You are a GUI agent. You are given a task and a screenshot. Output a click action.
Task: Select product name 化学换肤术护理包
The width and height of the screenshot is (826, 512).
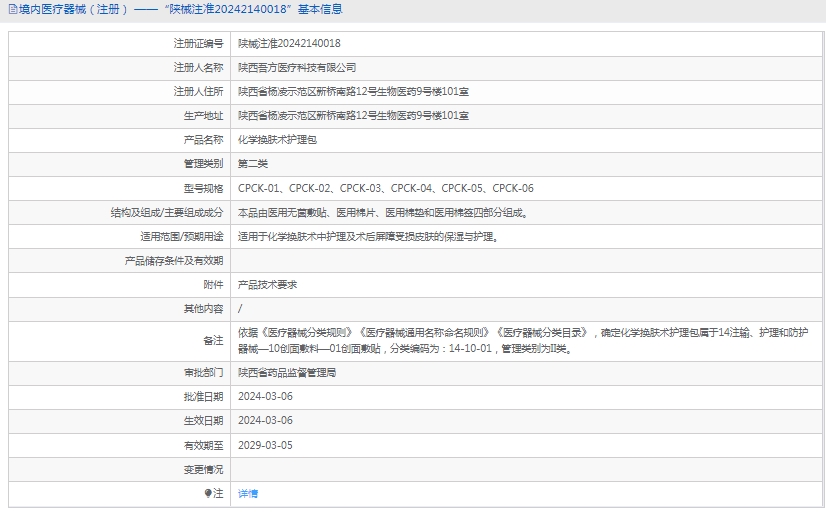277,140
